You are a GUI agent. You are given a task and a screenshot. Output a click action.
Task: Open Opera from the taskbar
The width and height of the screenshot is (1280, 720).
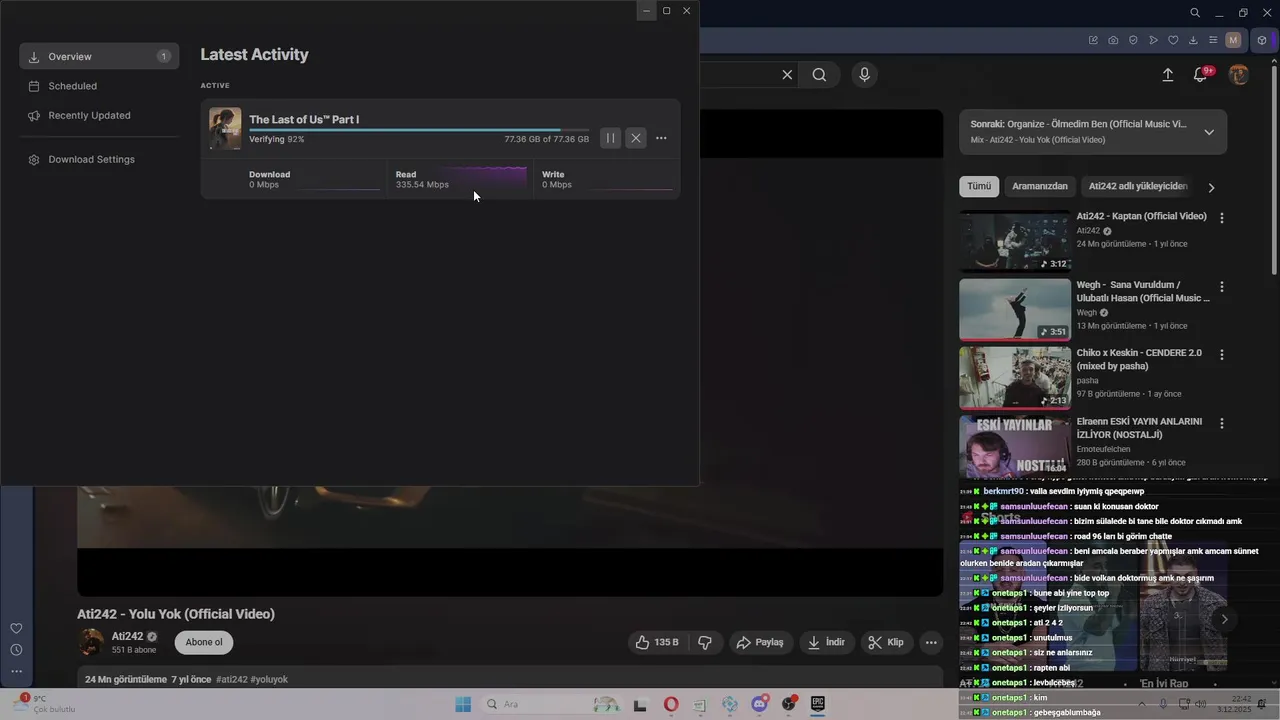click(671, 704)
